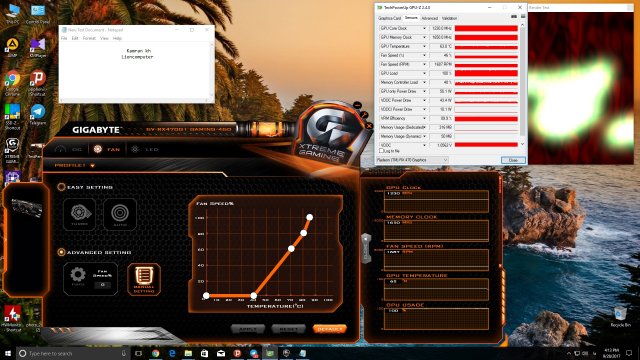Open Telegram desktop shortcut
The width and height of the screenshot is (640, 360).
coord(38,115)
